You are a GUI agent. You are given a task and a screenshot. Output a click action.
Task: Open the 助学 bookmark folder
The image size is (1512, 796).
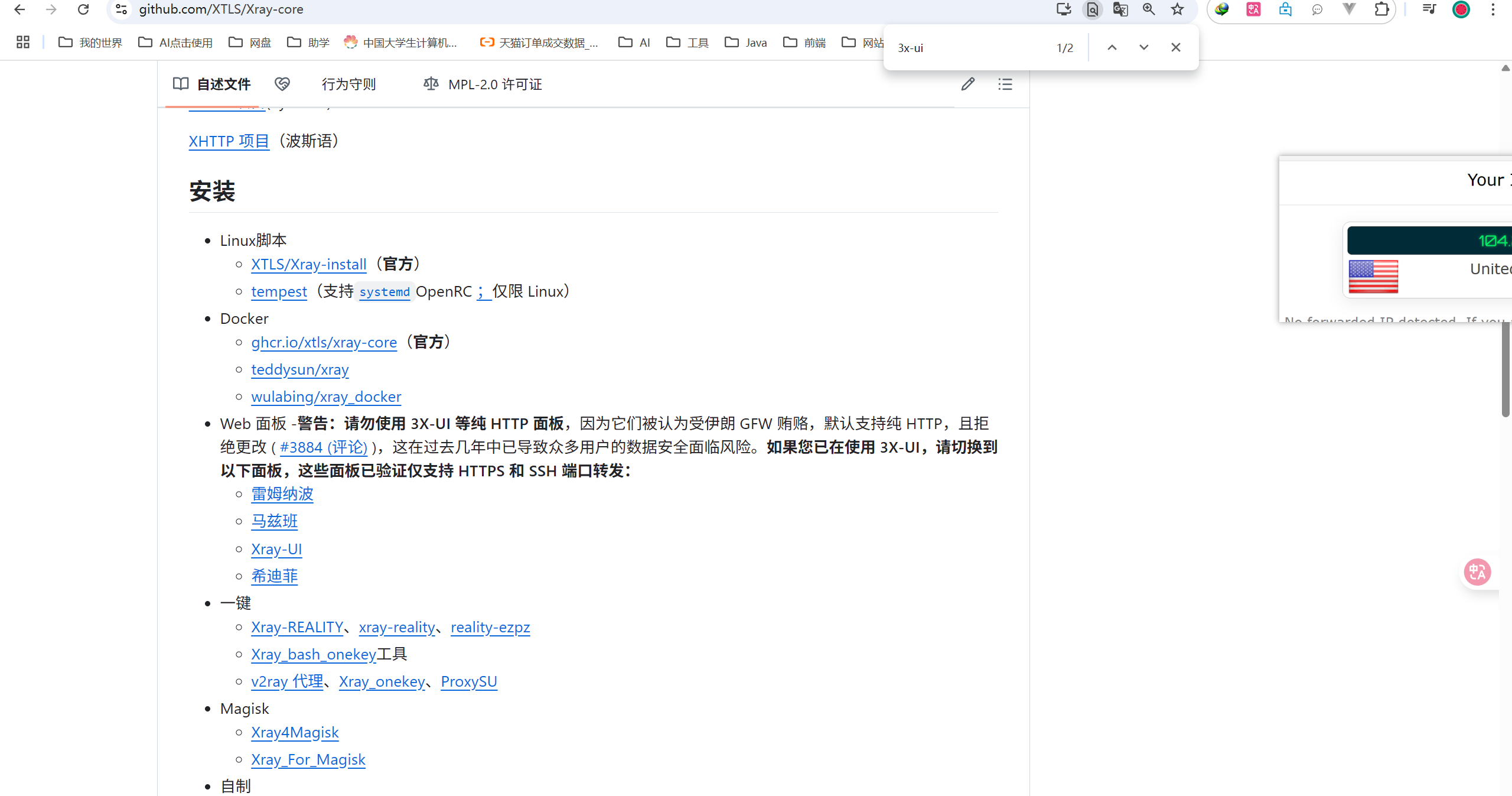pos(308,43)
